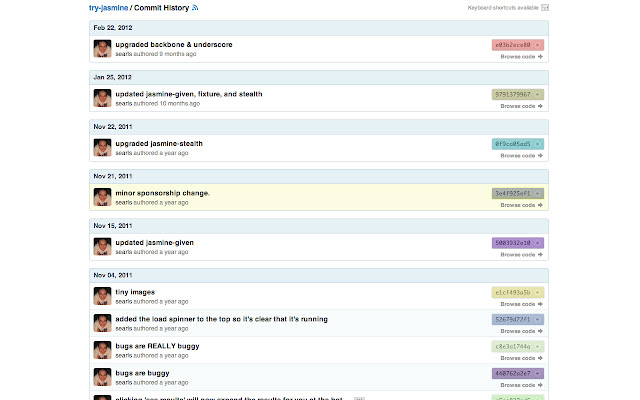640x400 pixels.
Task: Click the arrow icon on the teal commit badge
Action: tap(538, 144)
